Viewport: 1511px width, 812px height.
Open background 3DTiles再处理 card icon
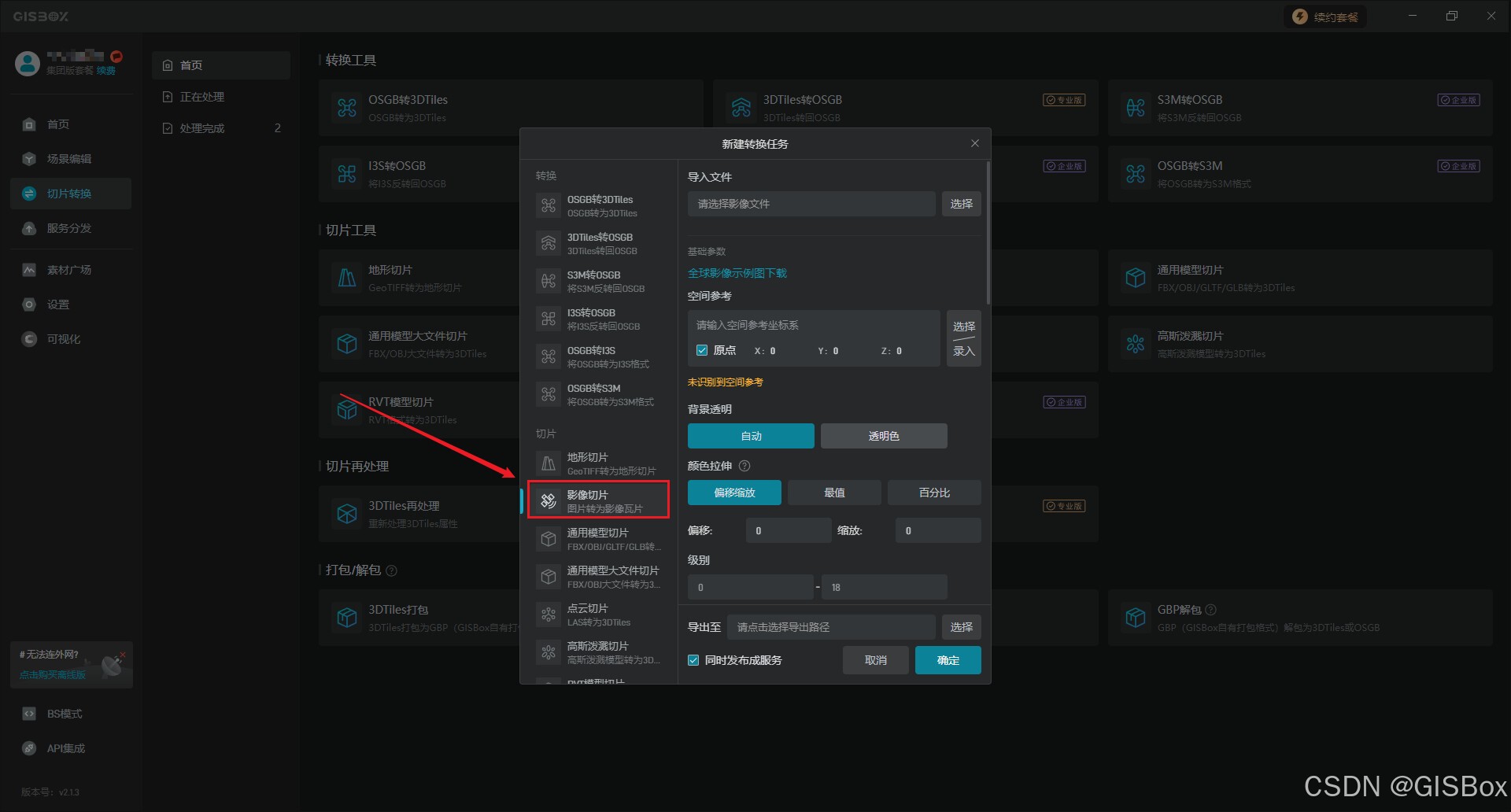tap(347, 514)
